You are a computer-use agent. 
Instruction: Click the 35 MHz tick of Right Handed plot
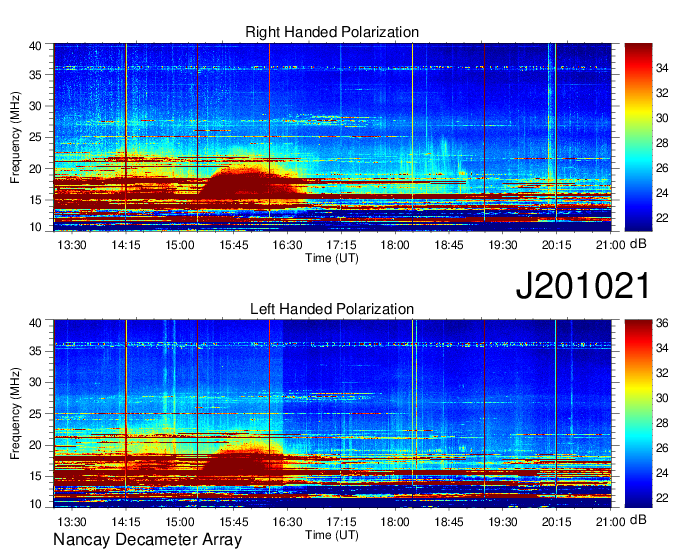(36, 75)
